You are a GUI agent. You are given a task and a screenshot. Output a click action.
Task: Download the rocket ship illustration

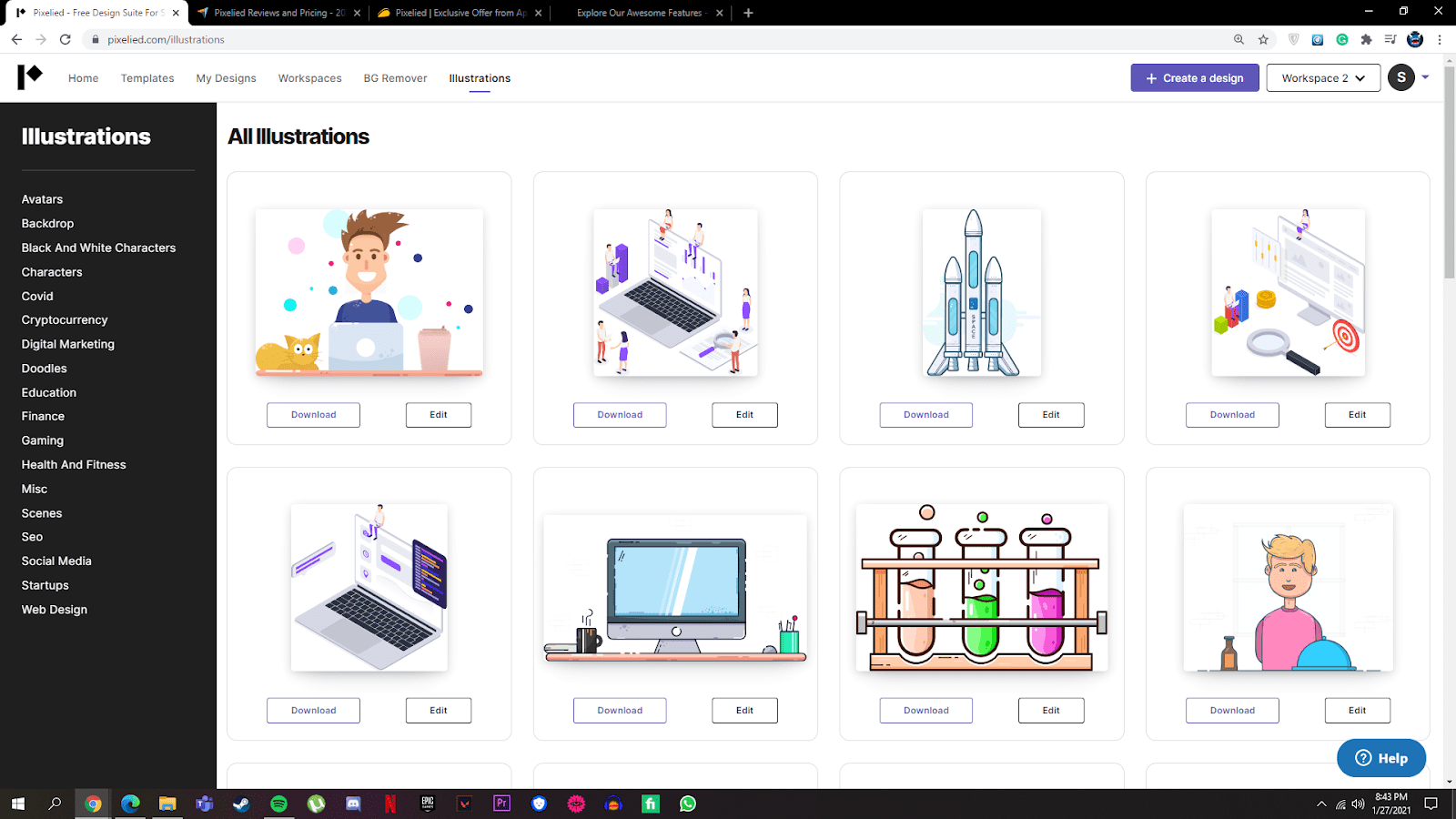click(925, 414)
